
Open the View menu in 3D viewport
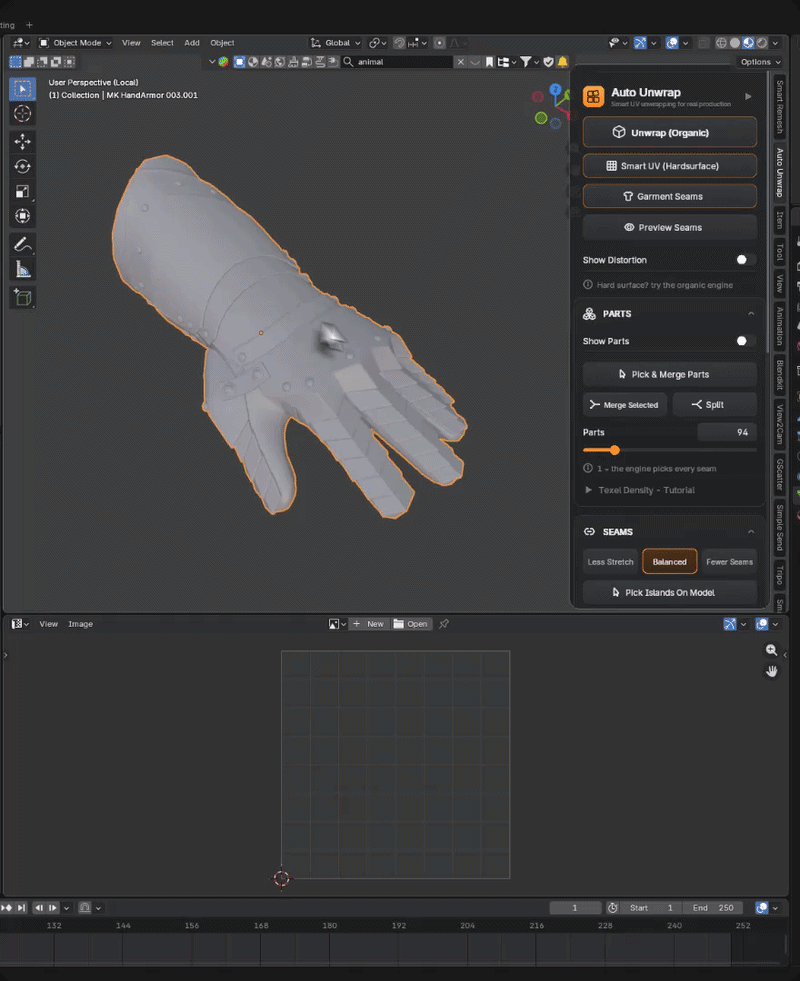131,43
